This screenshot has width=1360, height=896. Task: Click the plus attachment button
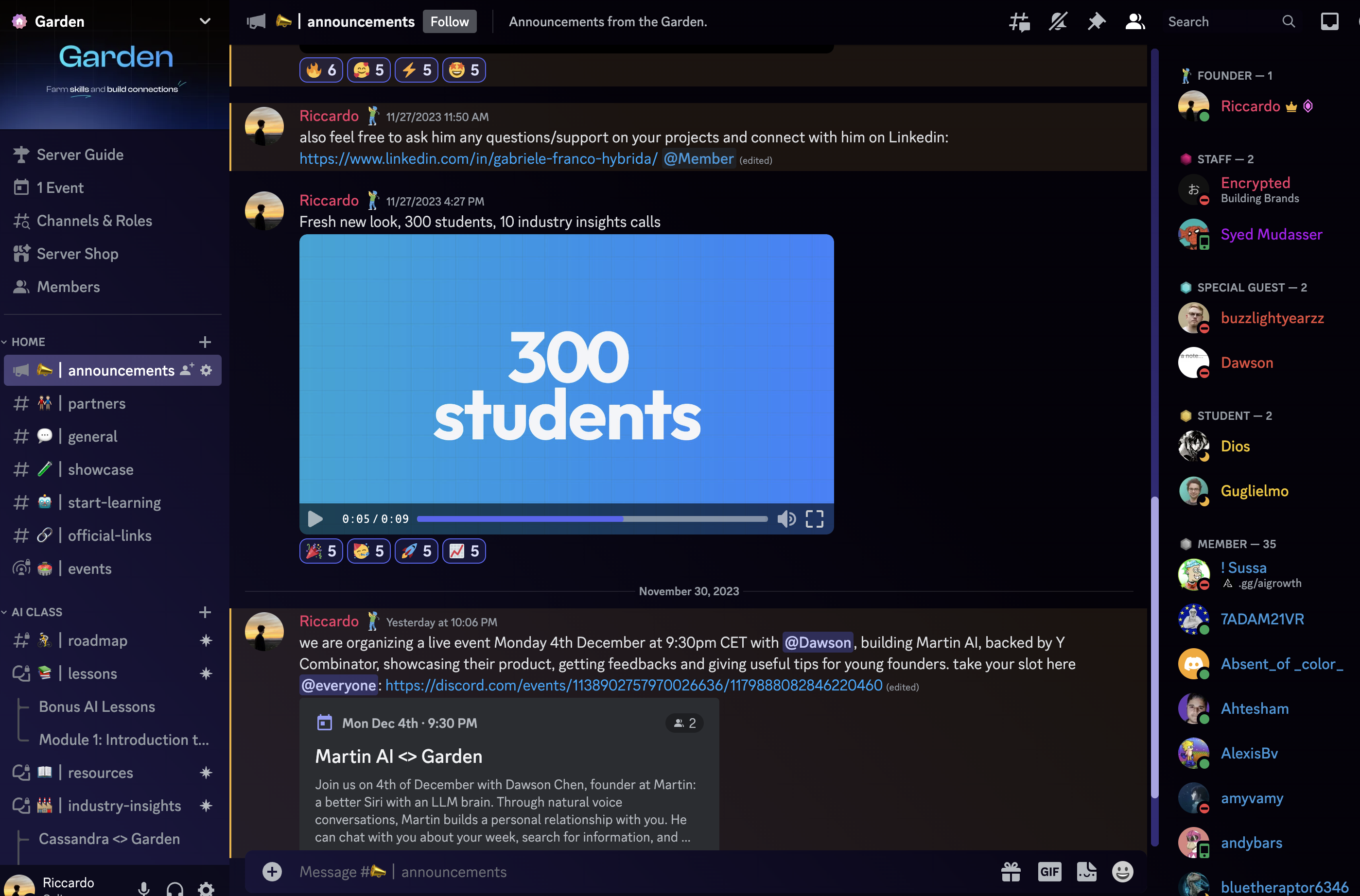(x=272, y=871)
